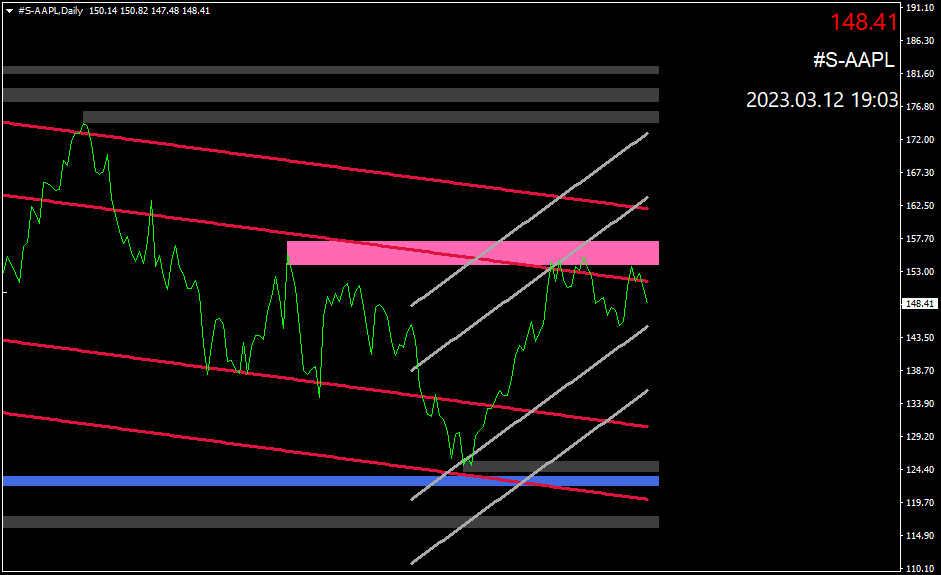Click the 124.40 price scale label
The height and width of the screenshot is (575, 941).
coord(920,470)
